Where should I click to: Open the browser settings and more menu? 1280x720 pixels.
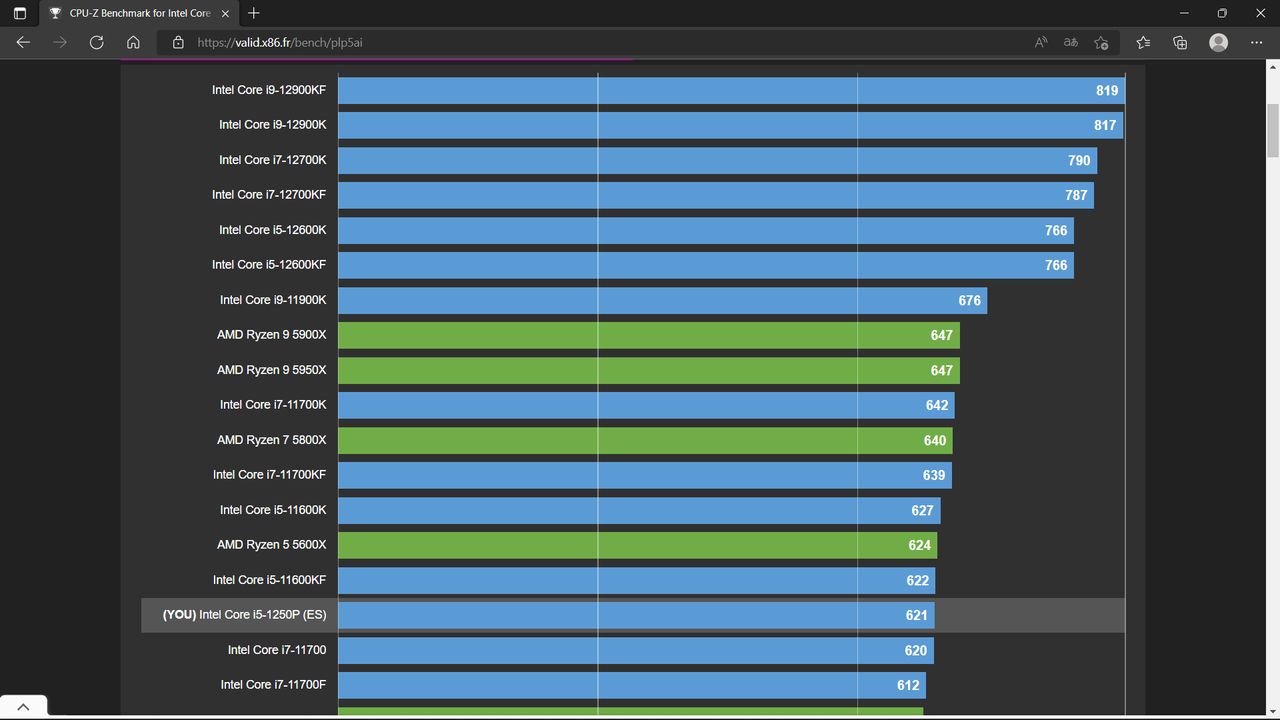pos(1257,42)
